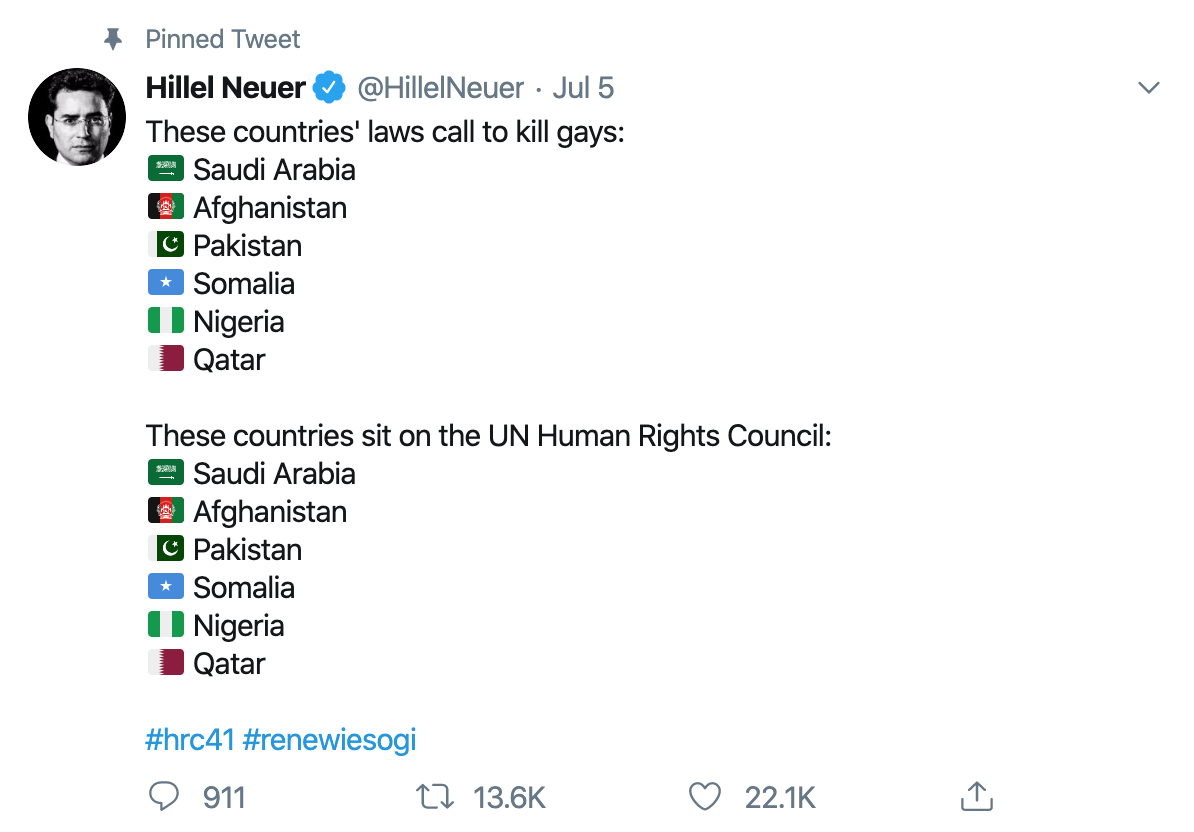Viewport: 1194px width, 832px height.
Task: Click Hillel Neuer's profile avatar
Action: [77, 117]
